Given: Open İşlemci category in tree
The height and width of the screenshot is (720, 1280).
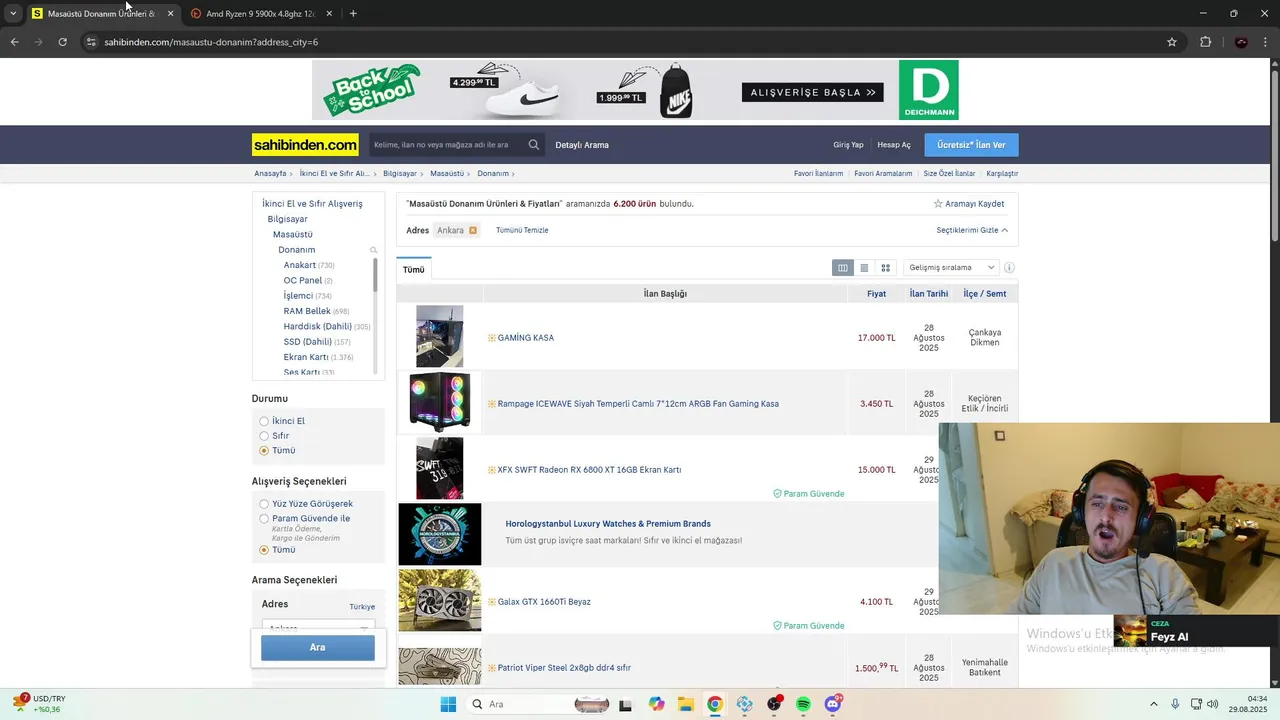Looking at the screenshot, I should point(298,296).
